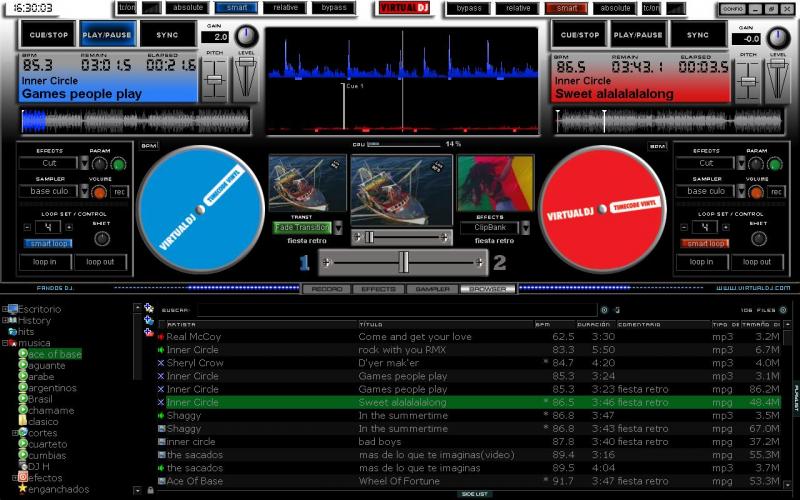Image resolution: width=800 pixels, height=500 pixels.
Task: Toggle left deck bypass mode
Action: tap(334, 8)
